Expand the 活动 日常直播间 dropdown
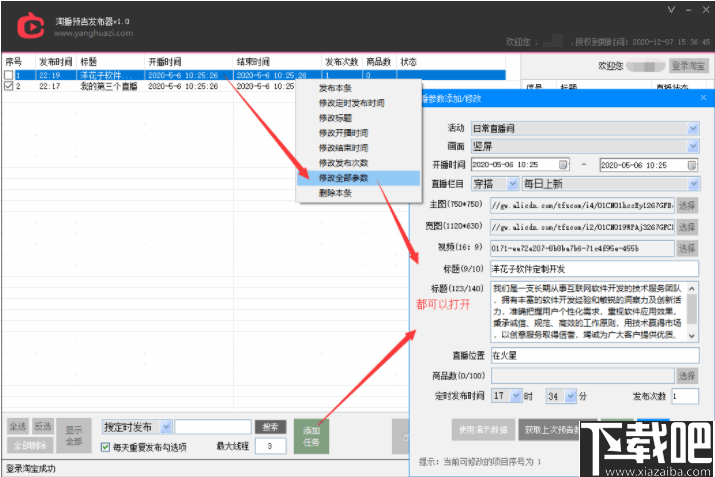This screenshot has width=715, height=477. [x=693, y=128]
